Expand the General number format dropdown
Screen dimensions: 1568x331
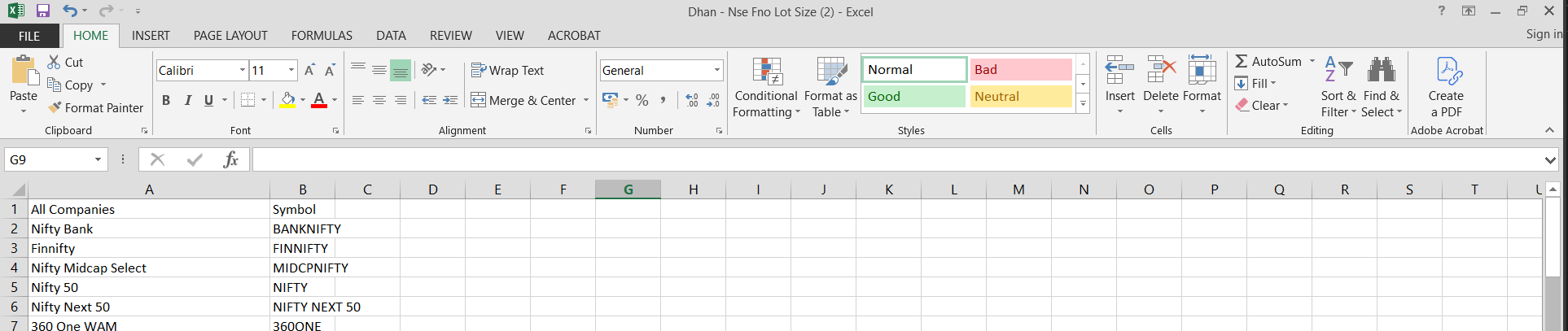pos(716,71)
